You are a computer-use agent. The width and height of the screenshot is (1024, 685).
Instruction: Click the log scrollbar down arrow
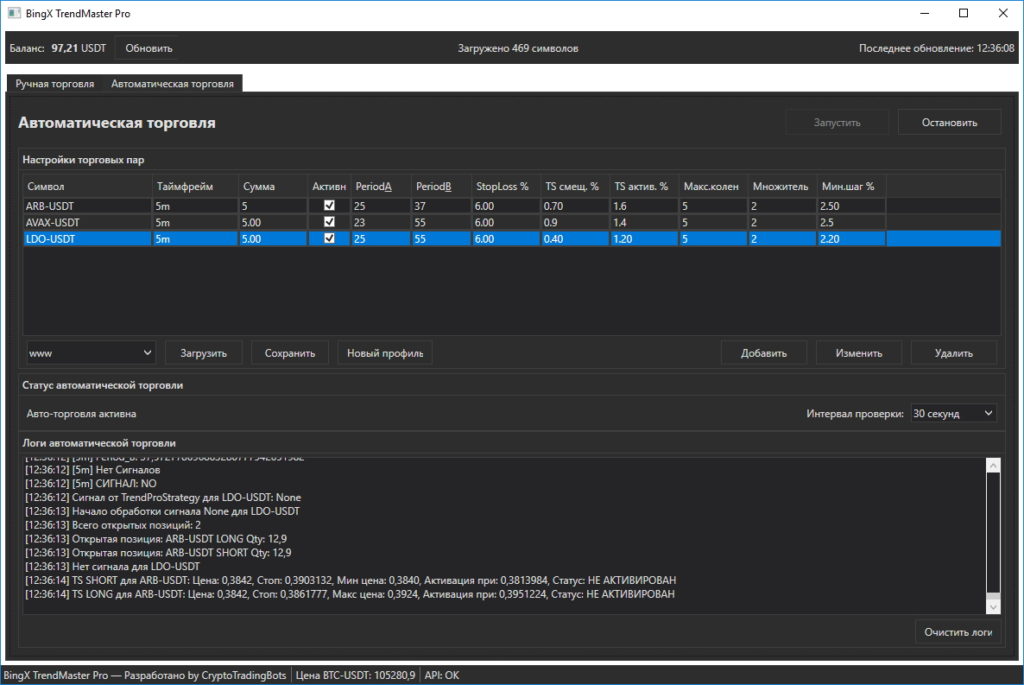993,606
